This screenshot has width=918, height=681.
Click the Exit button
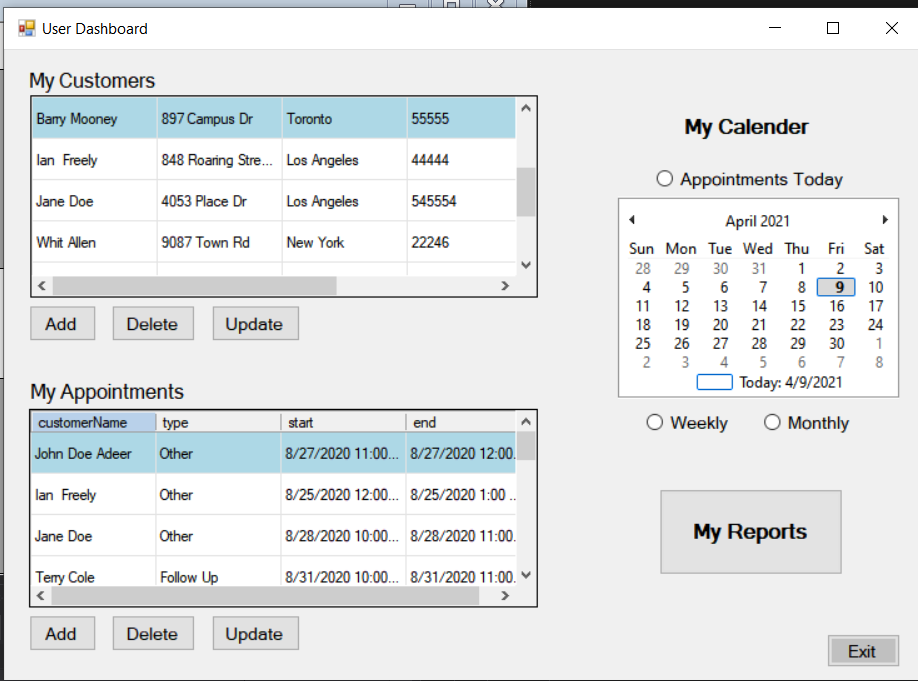point(863,651)
